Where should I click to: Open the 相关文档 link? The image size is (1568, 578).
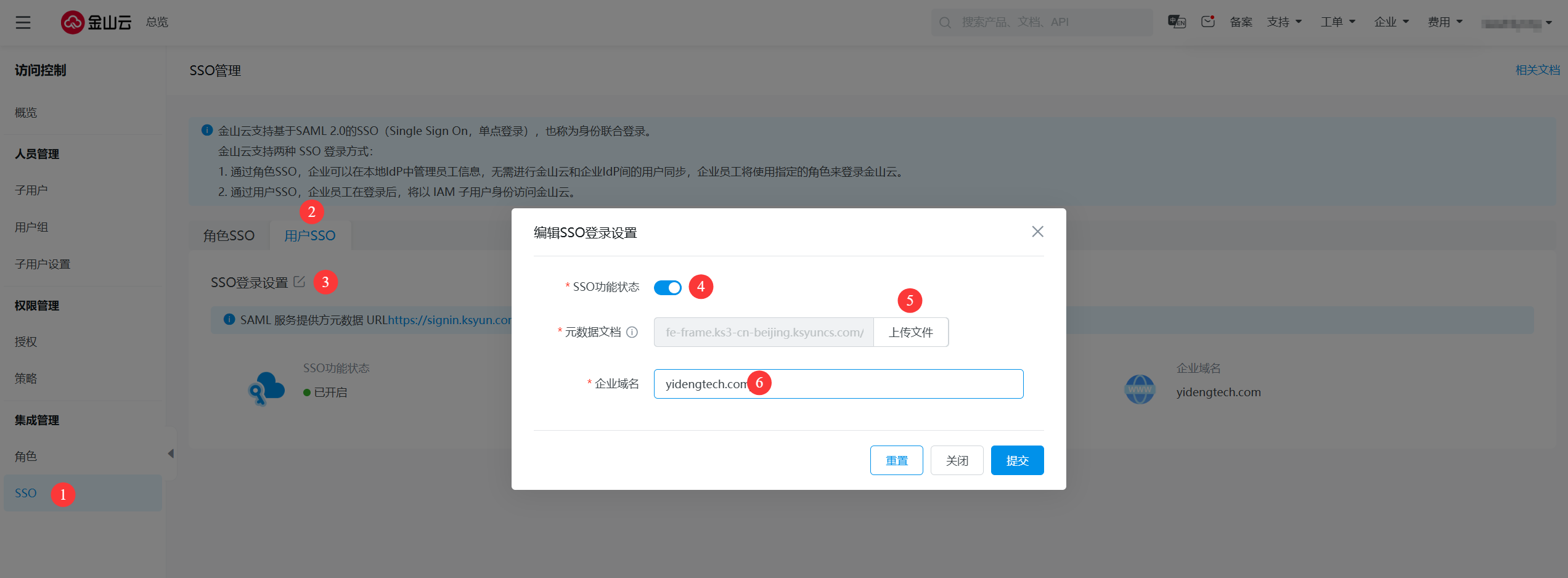coord(1537,70)
